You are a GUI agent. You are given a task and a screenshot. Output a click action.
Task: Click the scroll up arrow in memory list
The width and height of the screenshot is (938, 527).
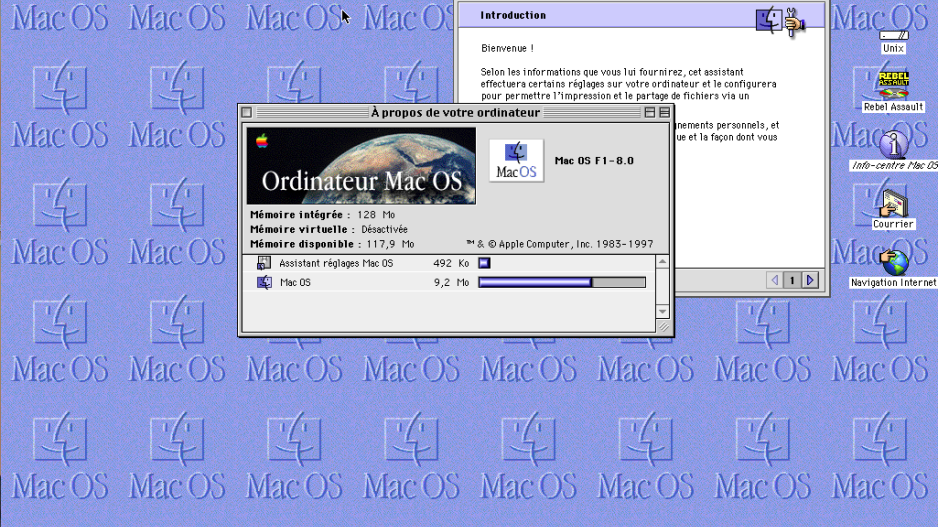pyautogui.click(x=662, y=261)
